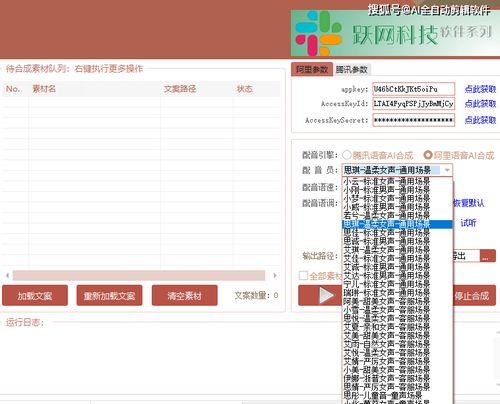This screenshot has width=500, height=404.
Task: Choose 艾婧-严厉女声 customer service voice
Action: point(397,361)
